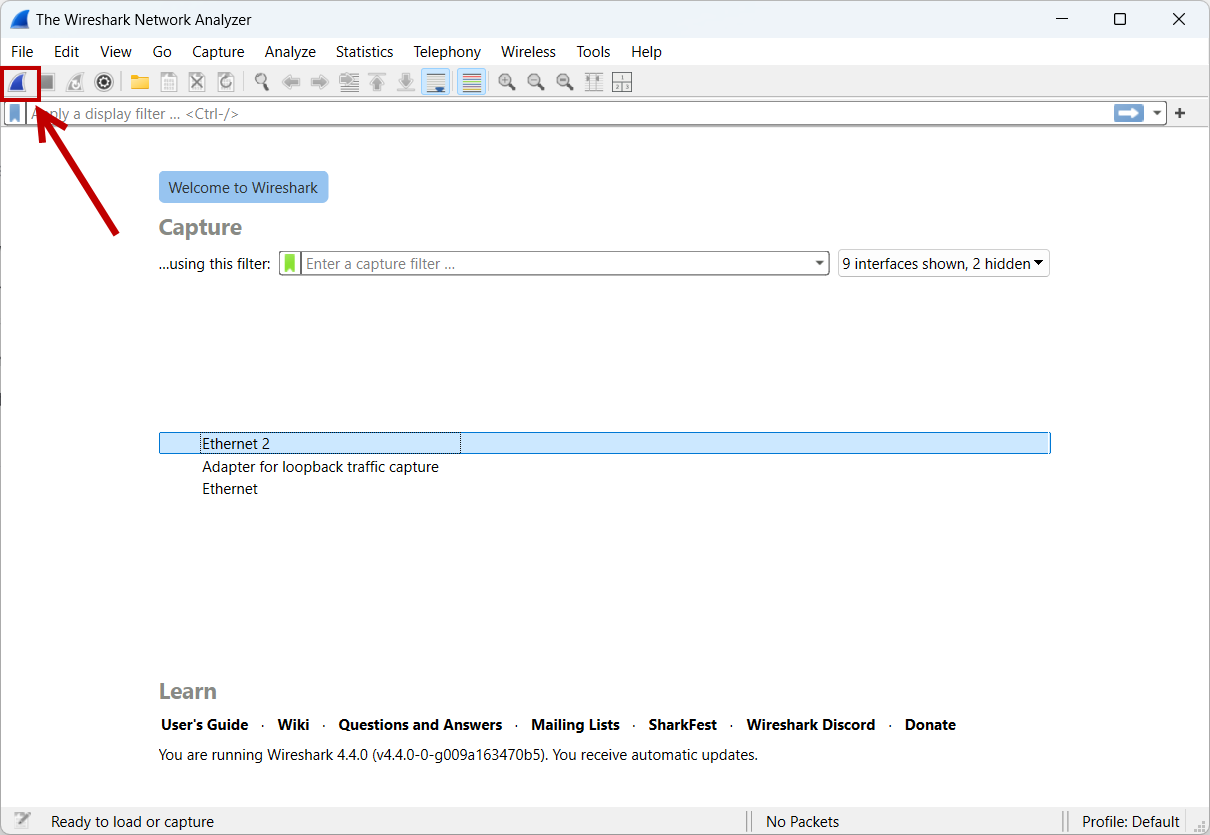1210x835 pixels.
Task: Select the Adapter for loopback traffic capture interface
Action: pyautogui.click(x=320, y=467)
